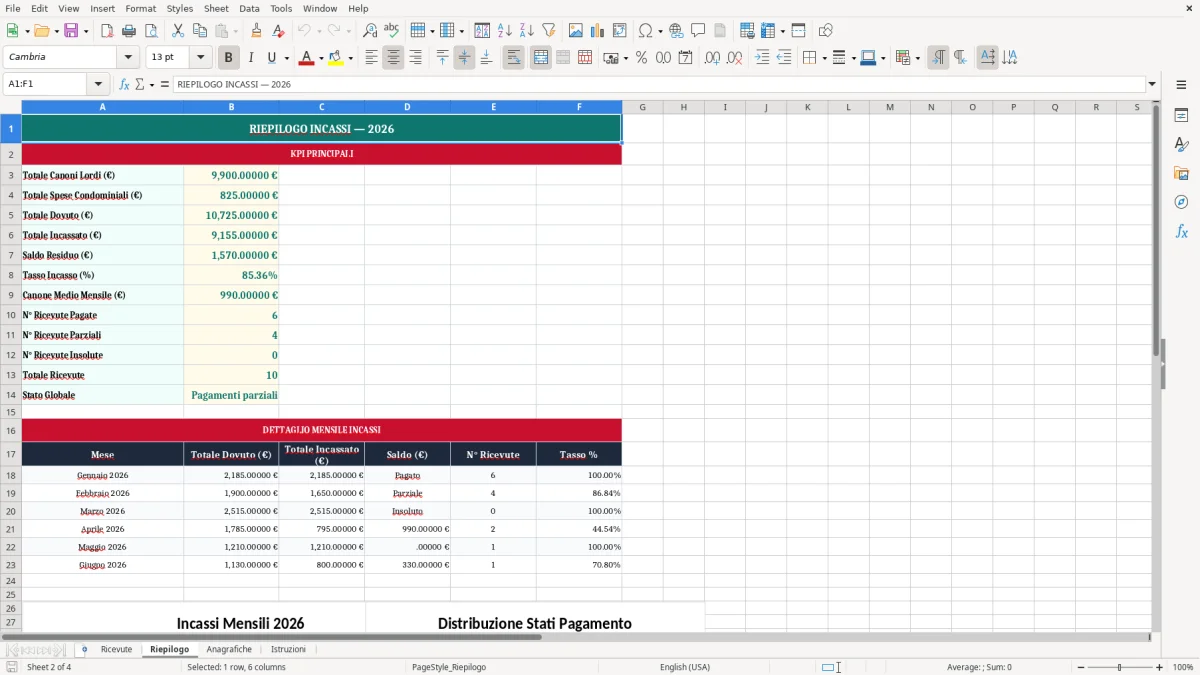
Task: Click the zoom in plus button
Action: click(1159, 667)
